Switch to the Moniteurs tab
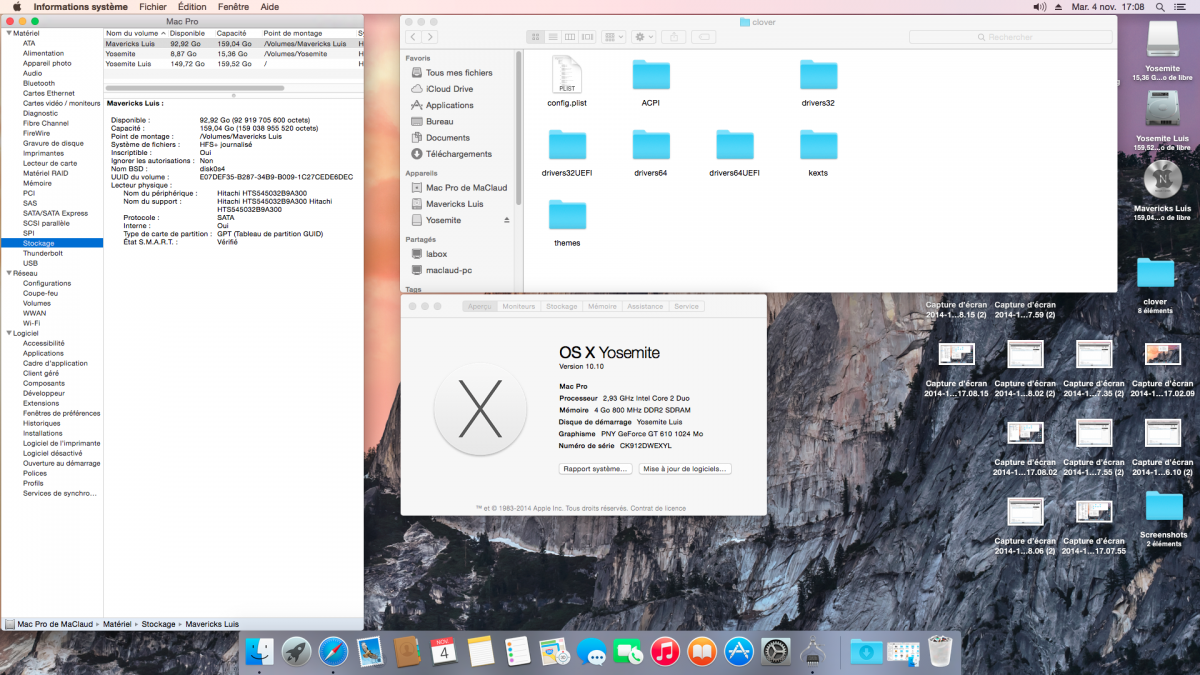The height and width of the screenshot is (675, 1200). coord(519,306)
